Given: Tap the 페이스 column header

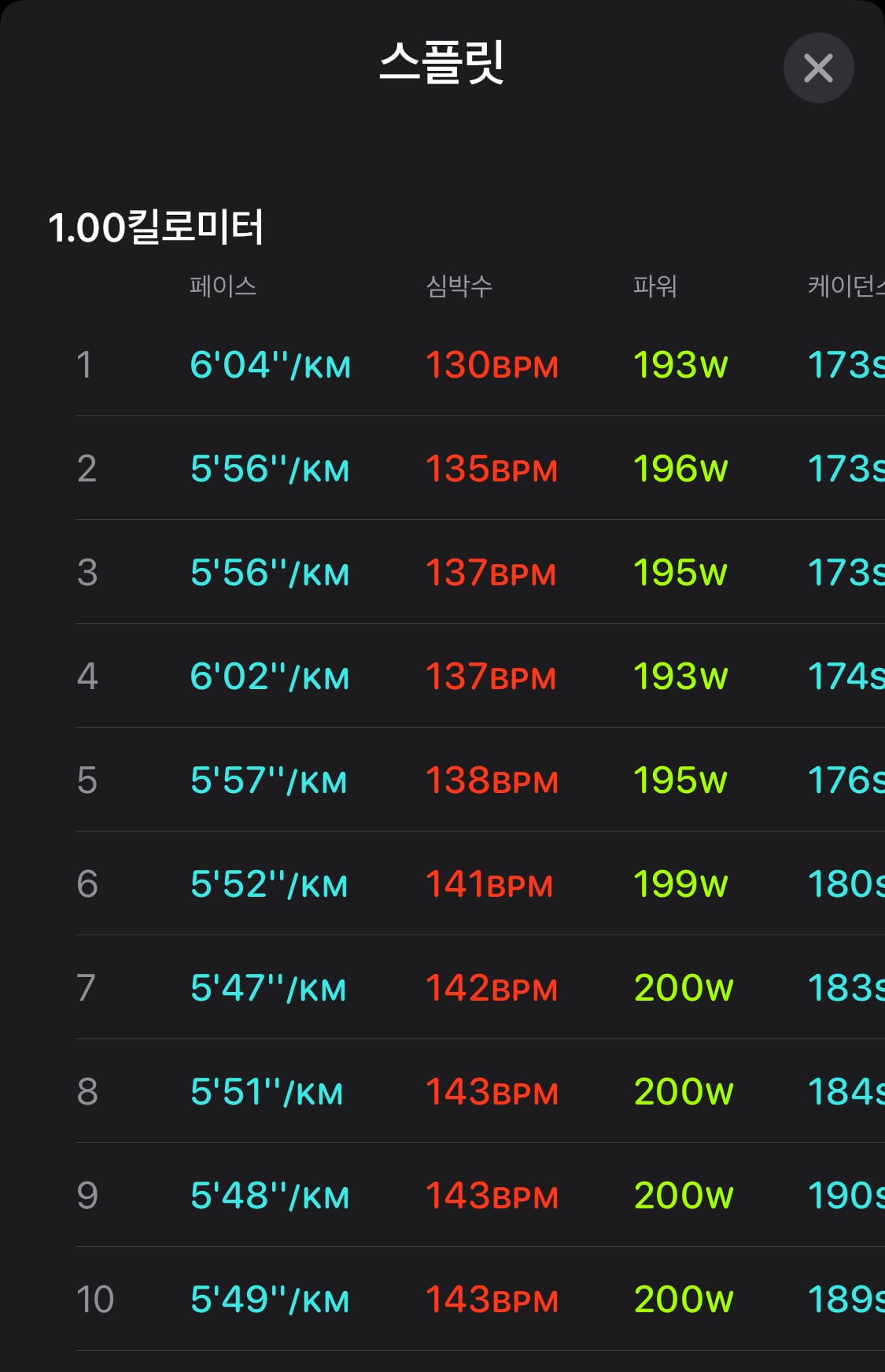Looking at the screenshot, I should 223,286.
